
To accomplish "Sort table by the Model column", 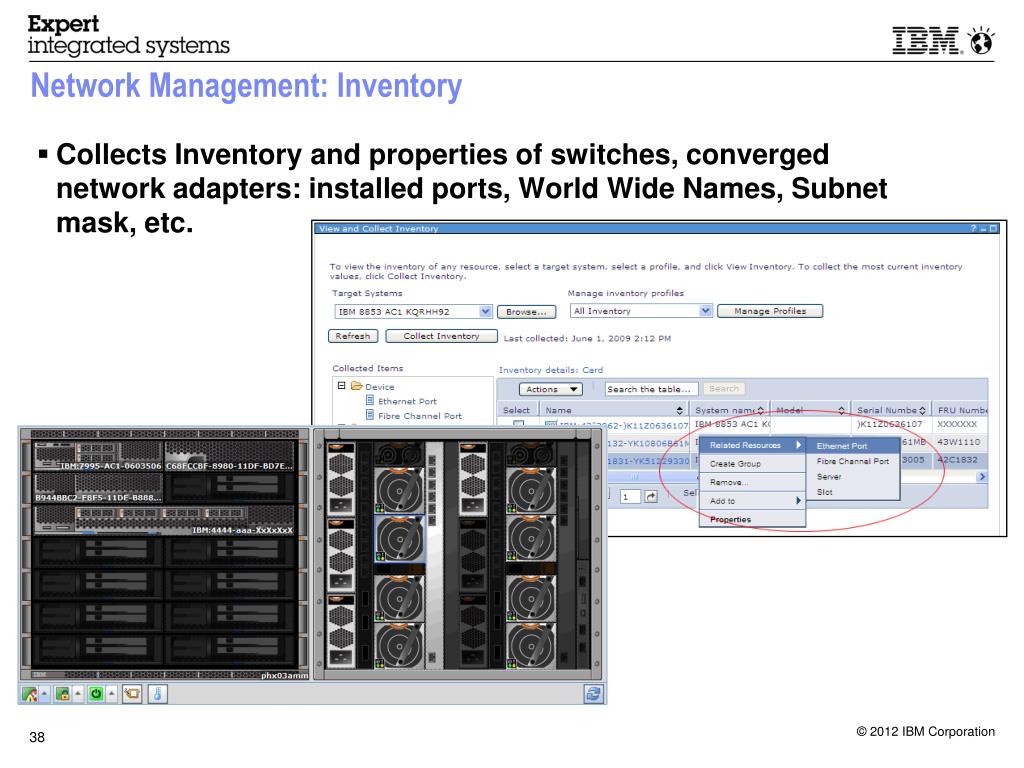I will [841, 410].
